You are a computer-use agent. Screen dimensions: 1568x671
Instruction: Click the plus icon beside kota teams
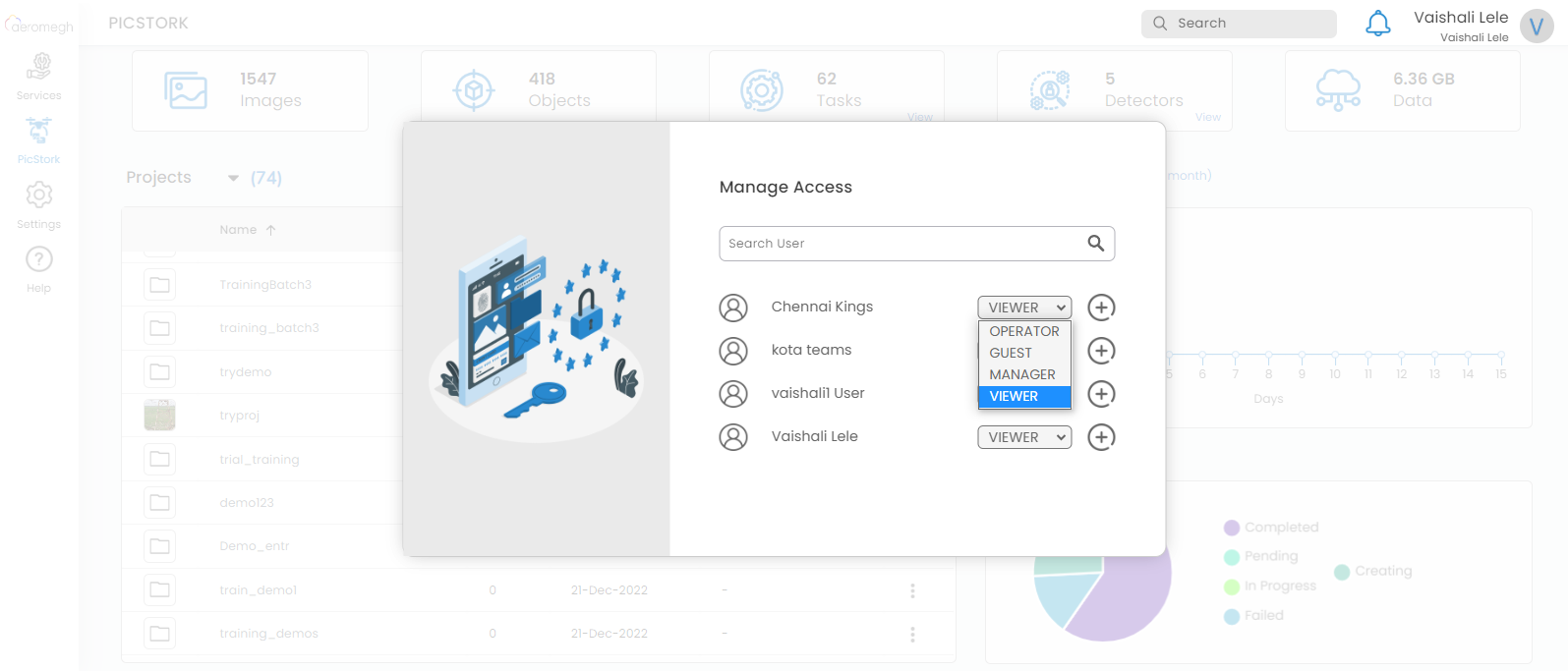click(1101, 351)
